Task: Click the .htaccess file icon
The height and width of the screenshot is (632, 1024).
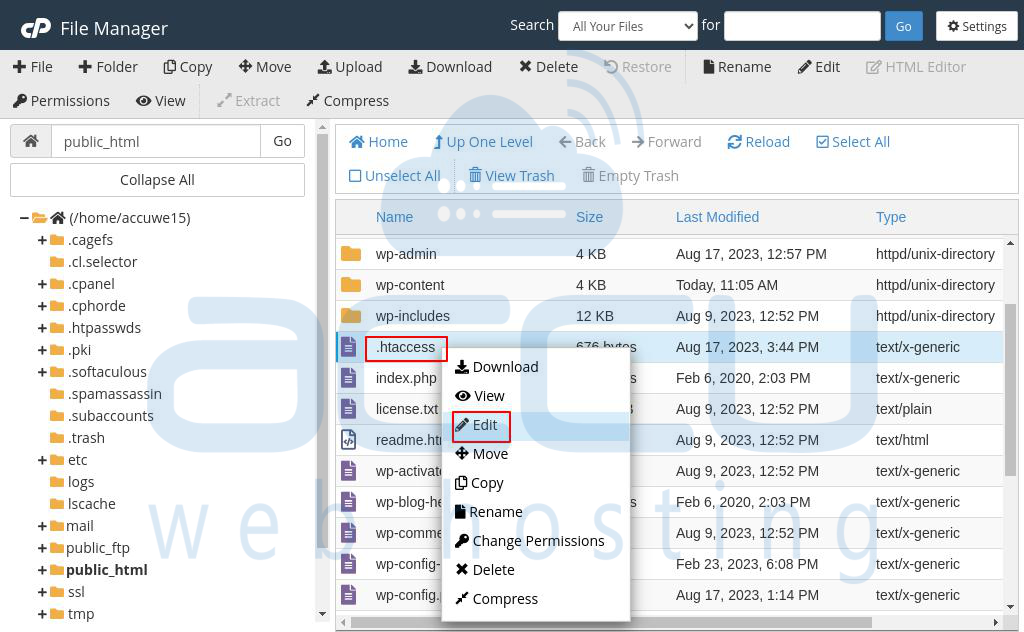Action: click(x=349, y=347)
